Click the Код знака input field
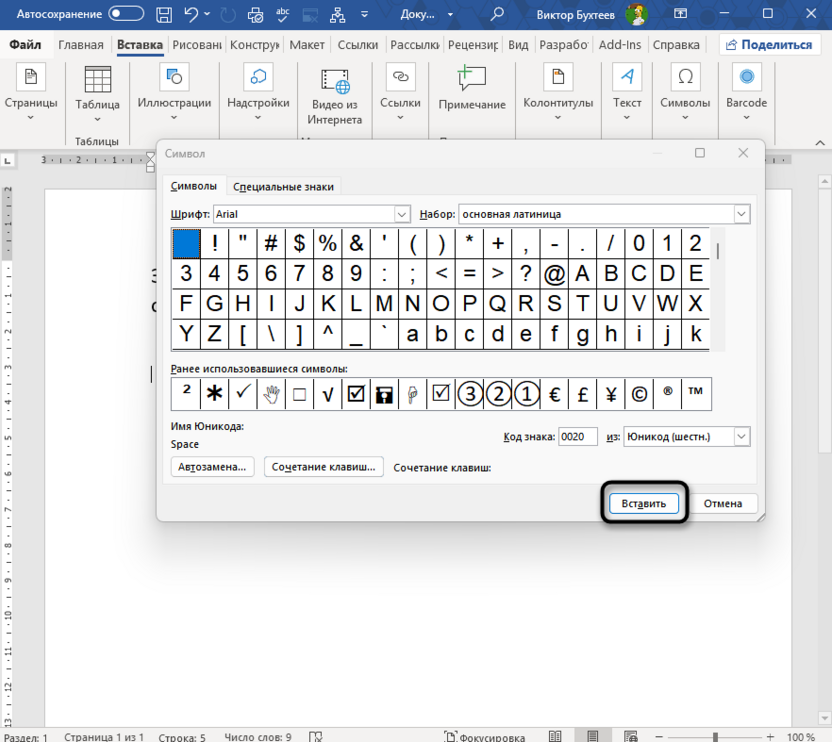Screen dimensions: 832x742 pos(577,437)
